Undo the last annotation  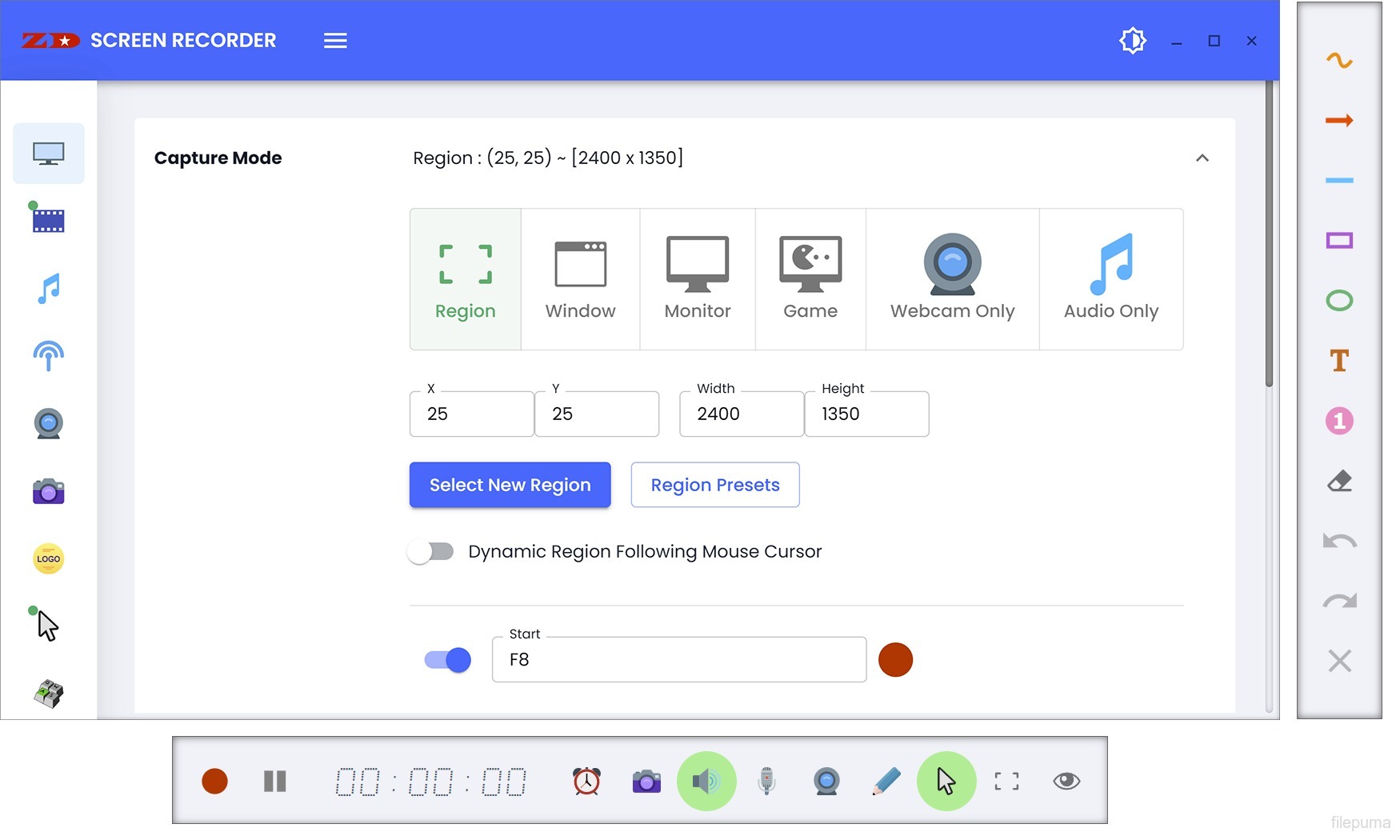click(1339, 541)
